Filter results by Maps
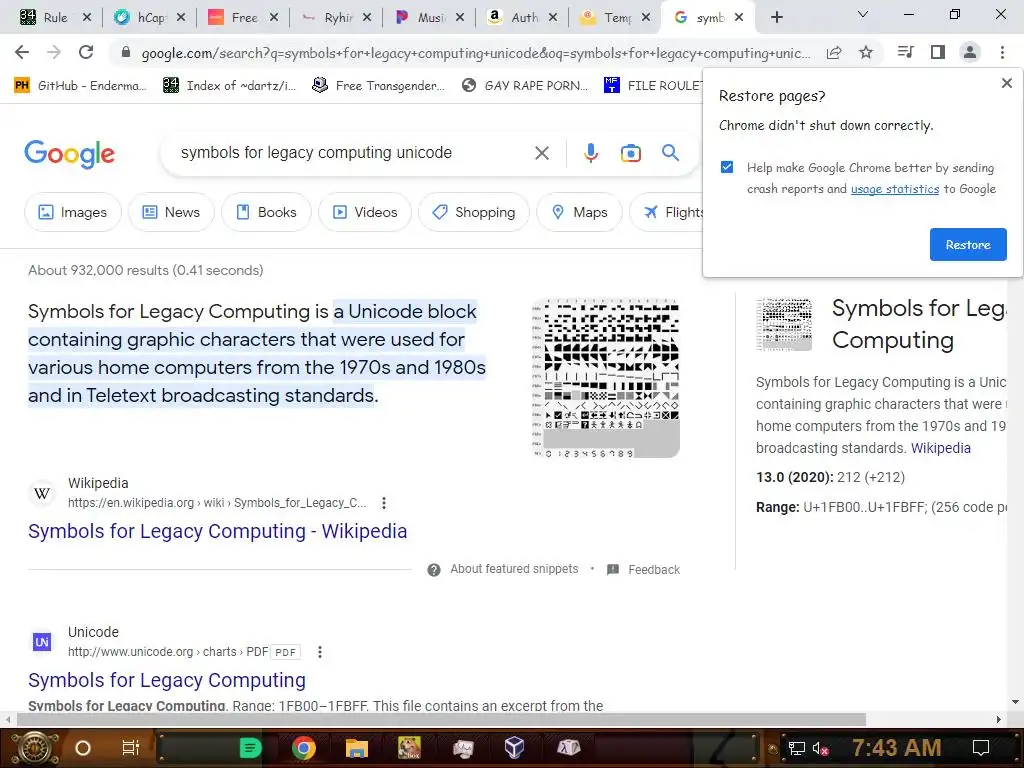The image size is (1024, 768). (x=579, y=212)
